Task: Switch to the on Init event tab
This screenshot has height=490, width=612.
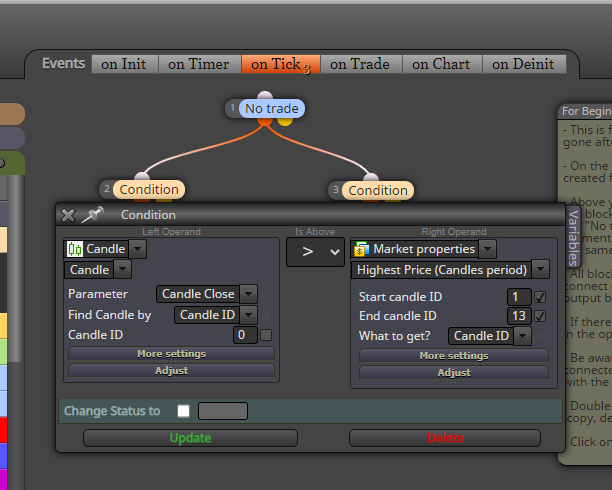Action: [x=125, y=64]
